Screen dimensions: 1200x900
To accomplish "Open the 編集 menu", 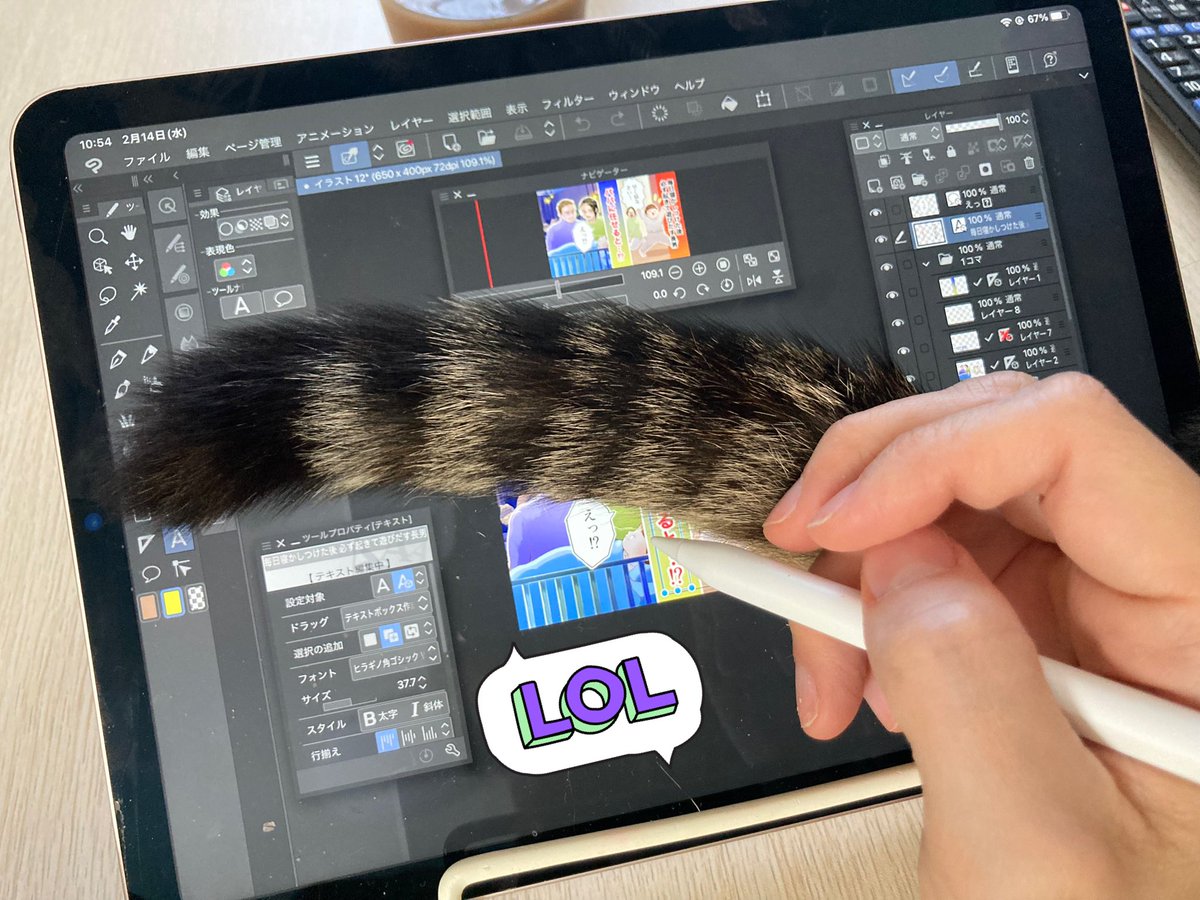I will pos(198,151).
